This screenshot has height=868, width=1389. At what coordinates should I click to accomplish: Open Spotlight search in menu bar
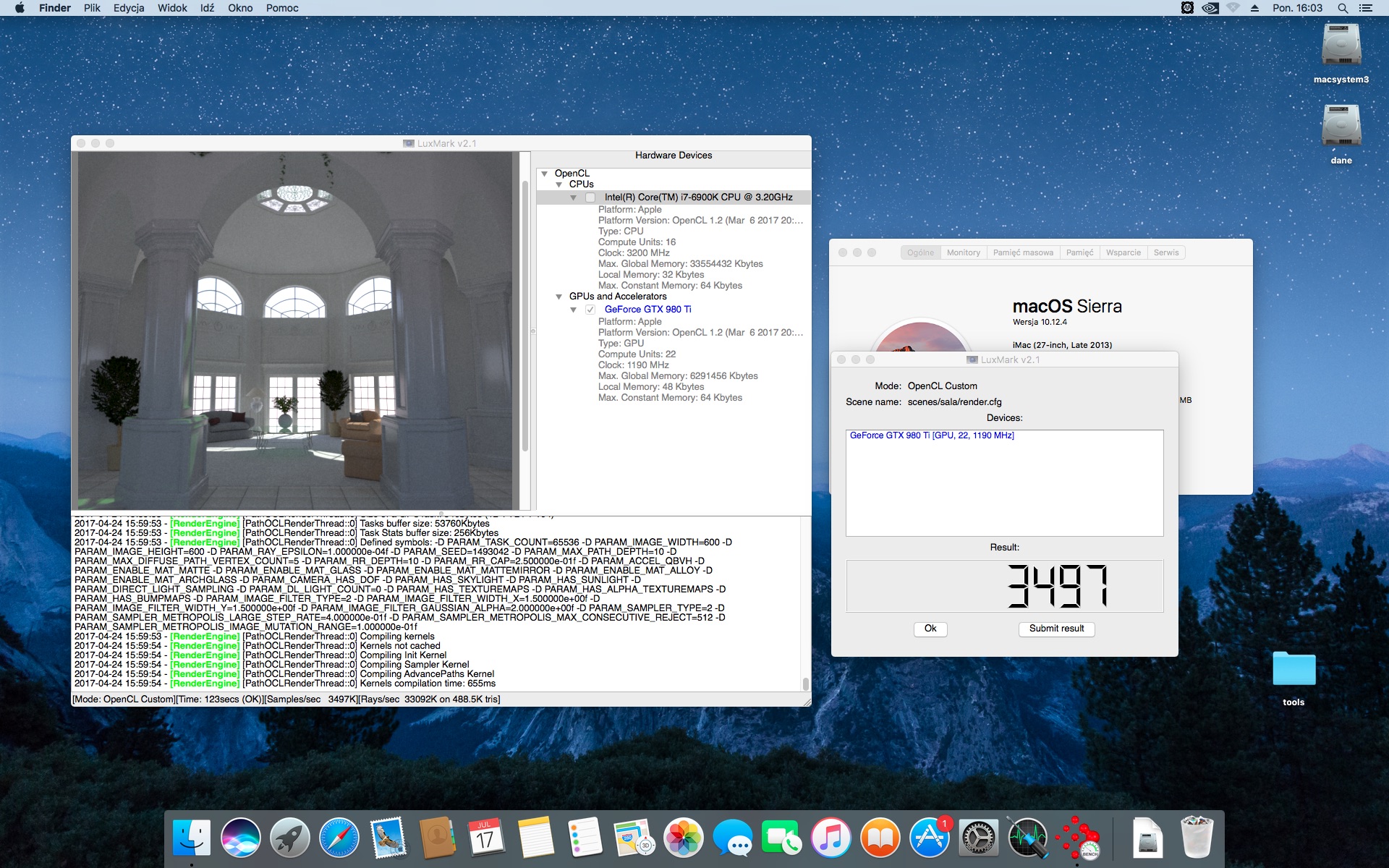pos(1343,8)
